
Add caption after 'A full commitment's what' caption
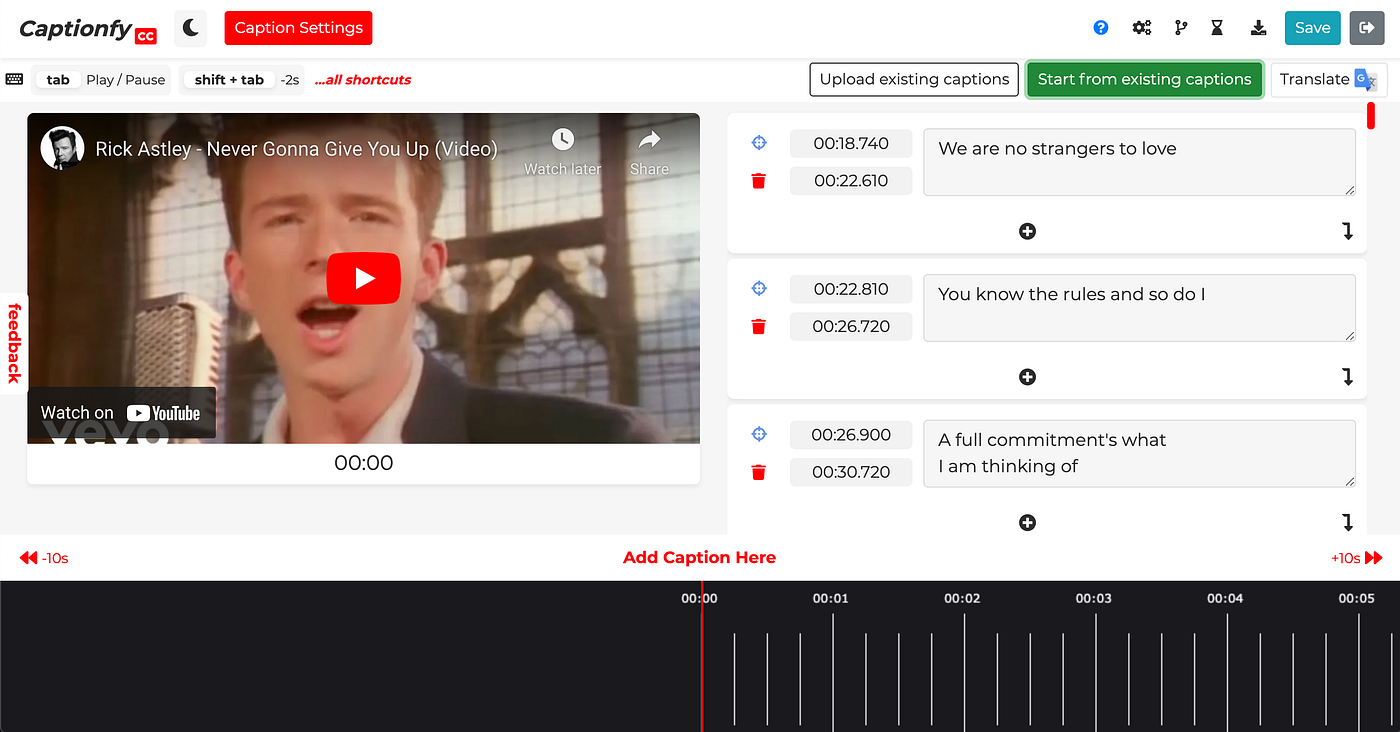(1027, 522)
